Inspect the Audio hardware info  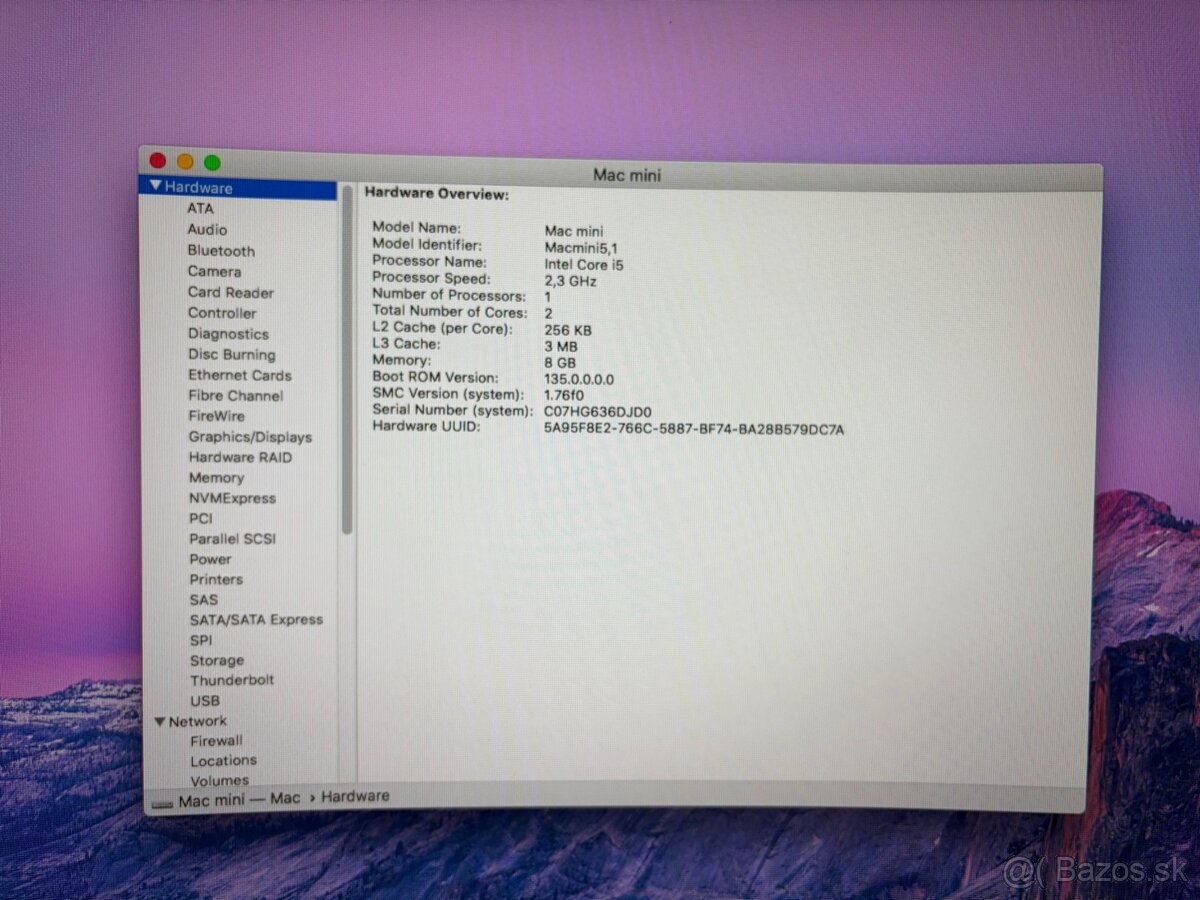208,230
